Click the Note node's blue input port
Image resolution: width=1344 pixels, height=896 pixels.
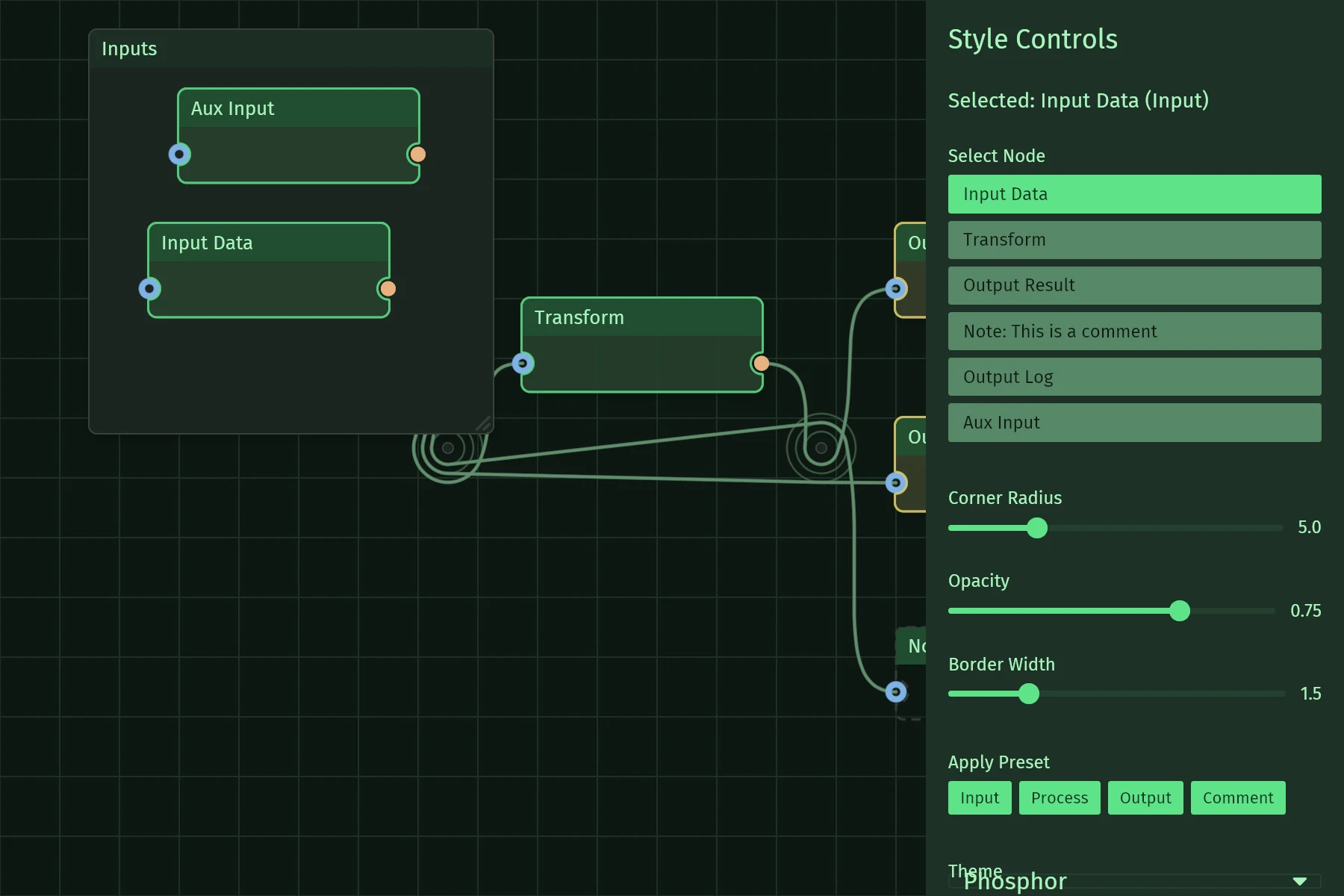(x=896, y=692)
